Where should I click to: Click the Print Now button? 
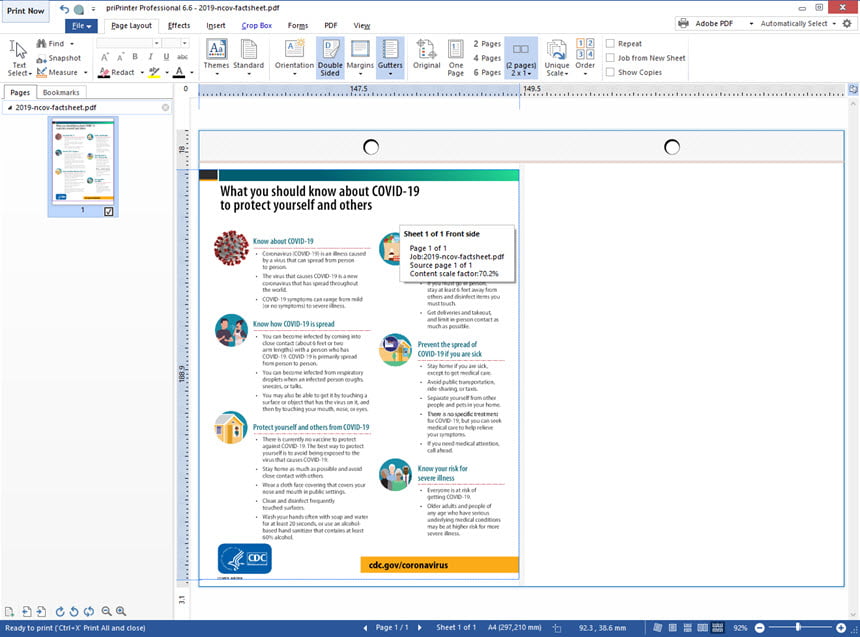pyautogui.click(x=25, y=11)
